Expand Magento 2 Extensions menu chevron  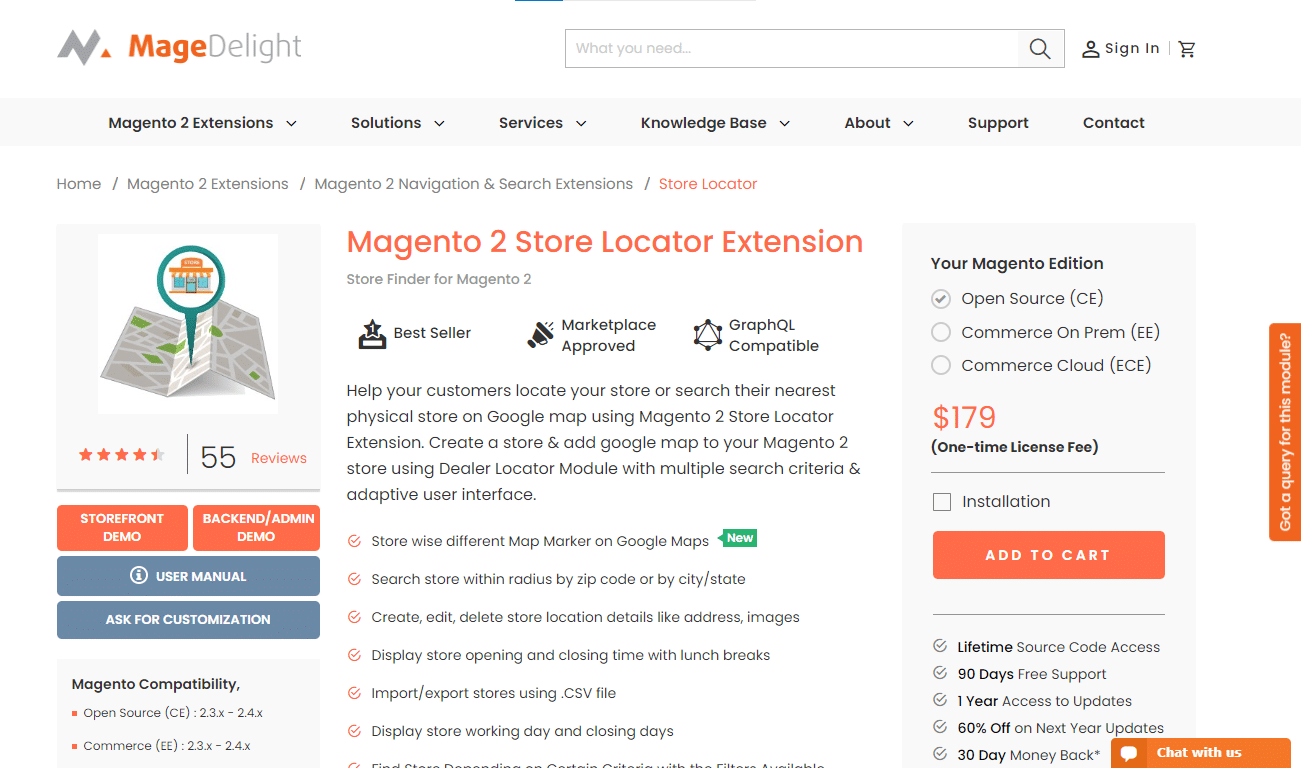[291, 124]
